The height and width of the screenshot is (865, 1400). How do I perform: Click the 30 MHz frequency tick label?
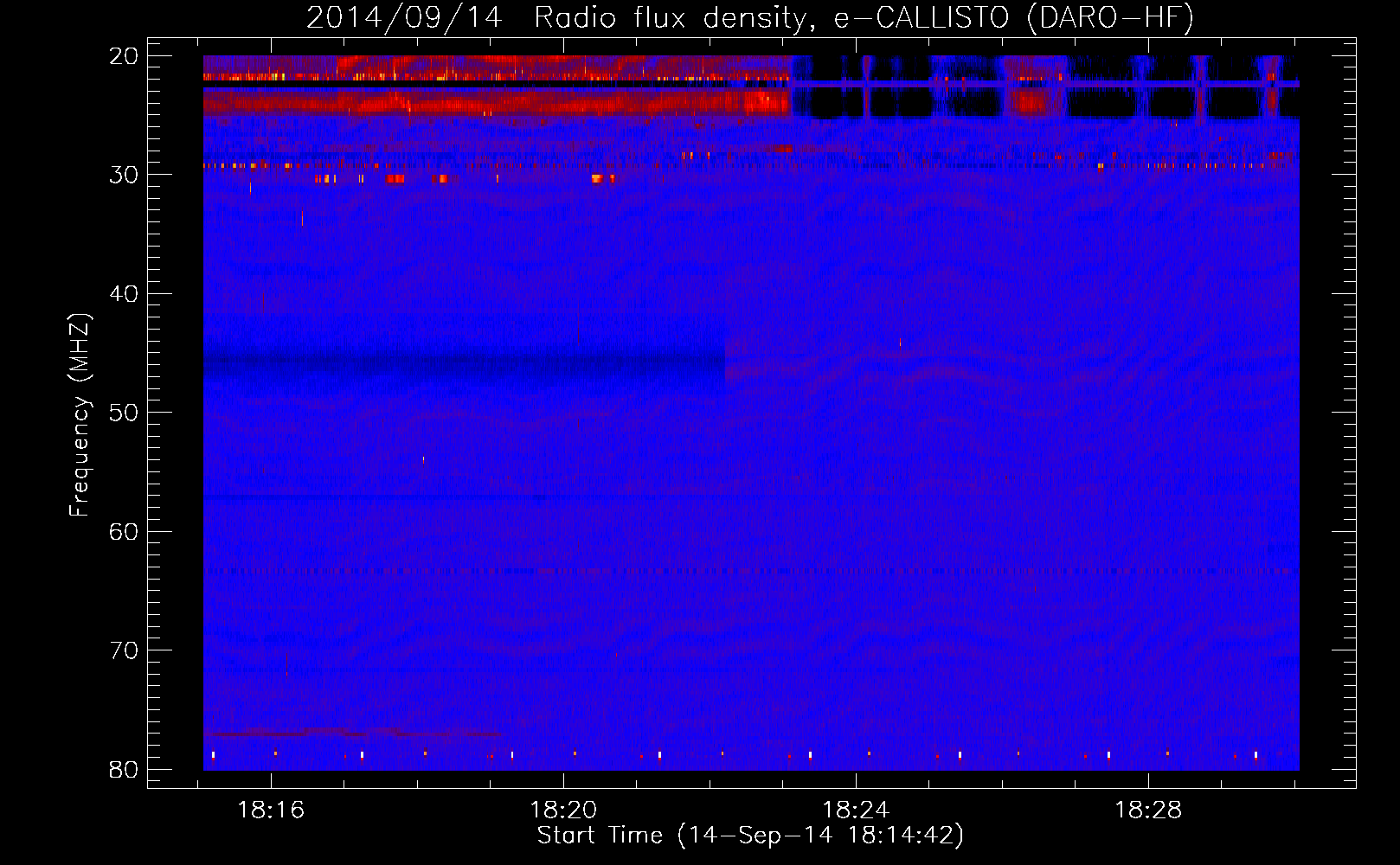tap(125, 175)
